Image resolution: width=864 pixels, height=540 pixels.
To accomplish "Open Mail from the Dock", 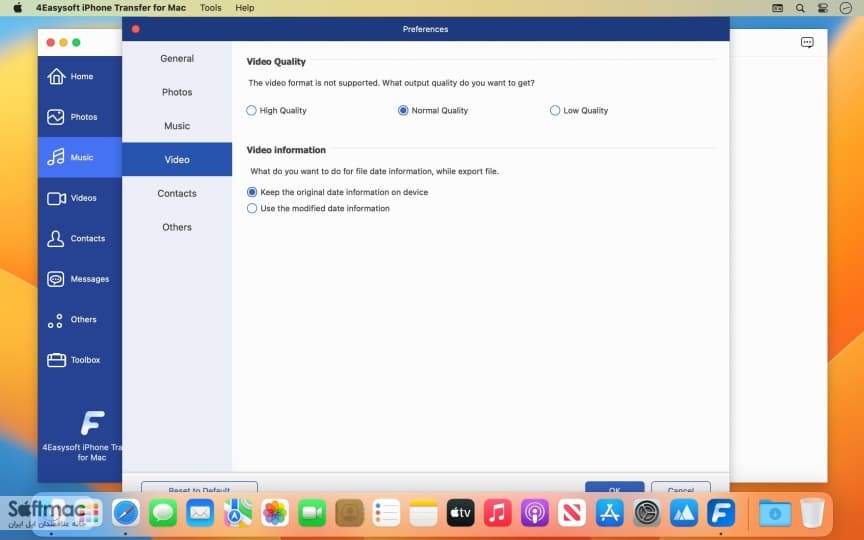I will click(200, 513).
